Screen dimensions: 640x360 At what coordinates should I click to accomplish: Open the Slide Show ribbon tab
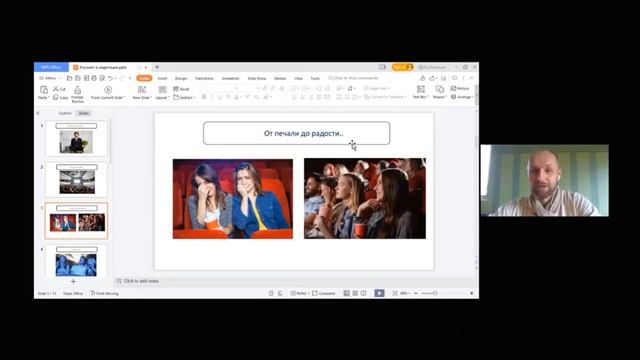[x=257, y=78]
